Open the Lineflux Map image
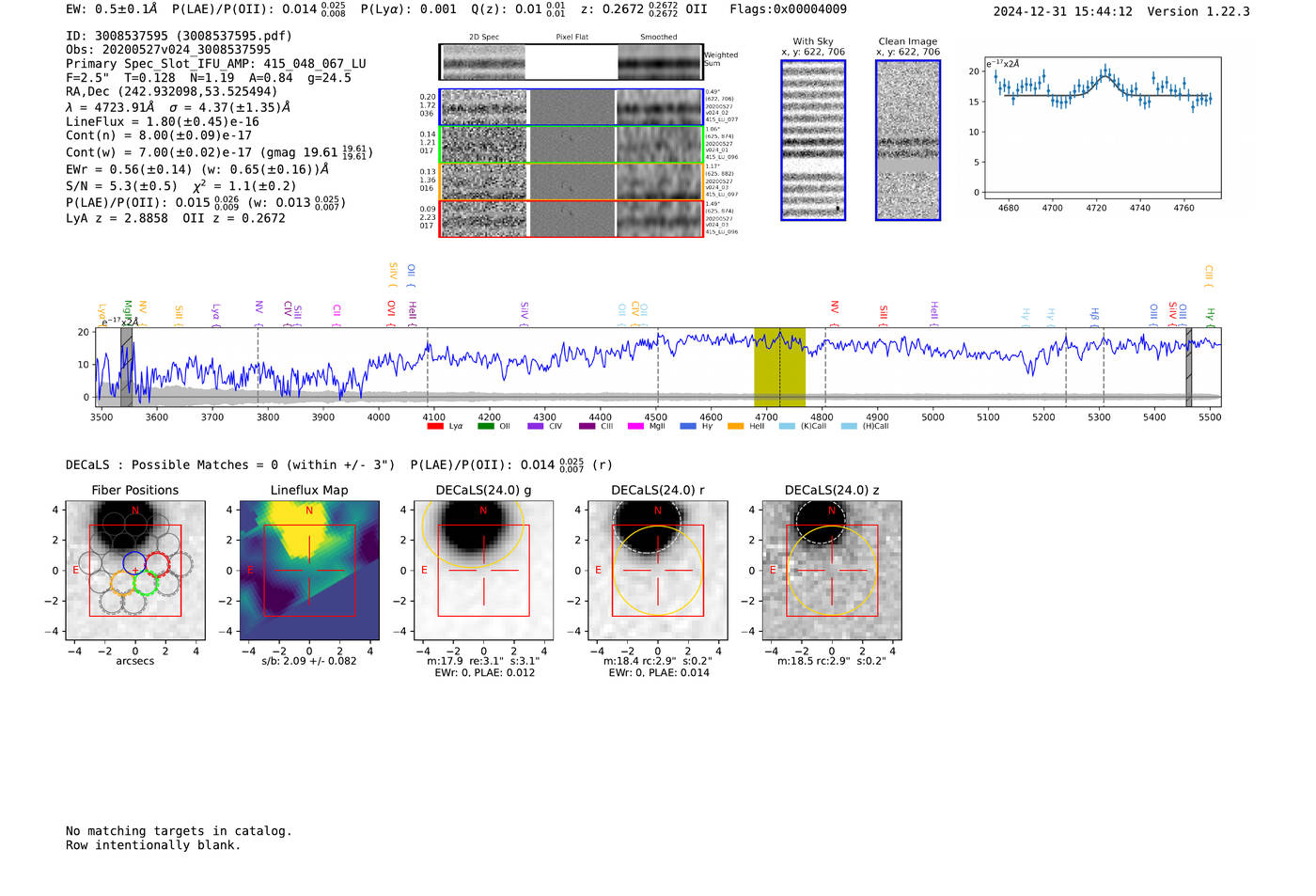1316x896 pixels. pyautogui.click(x=309, y=571)
